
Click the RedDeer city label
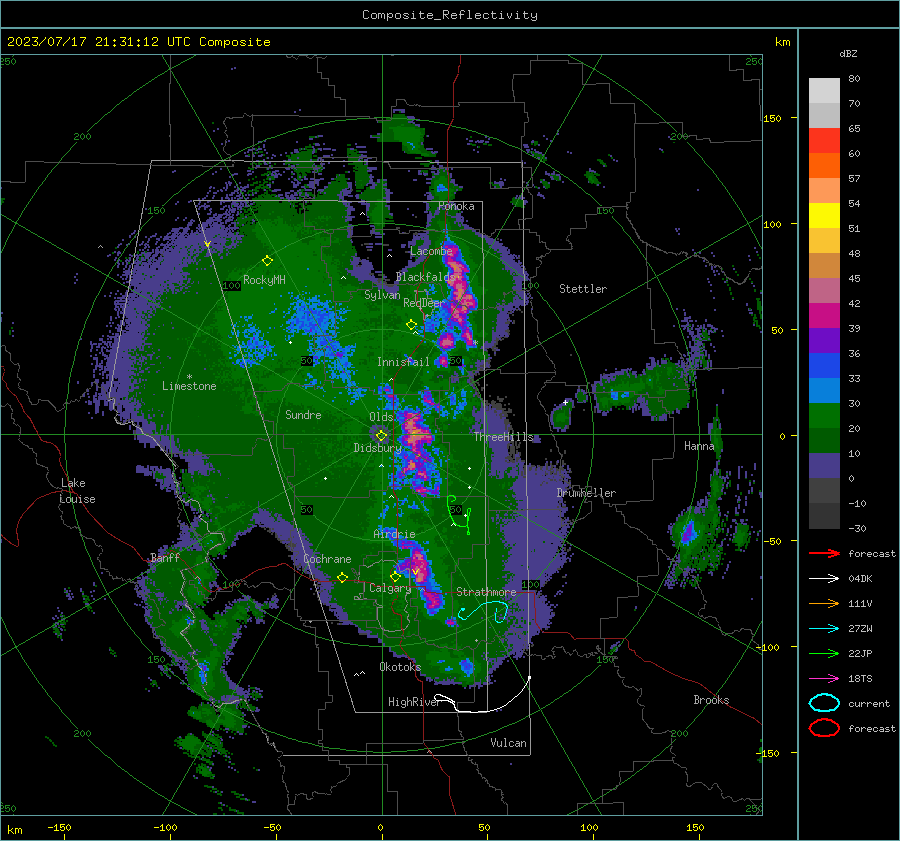424,303
